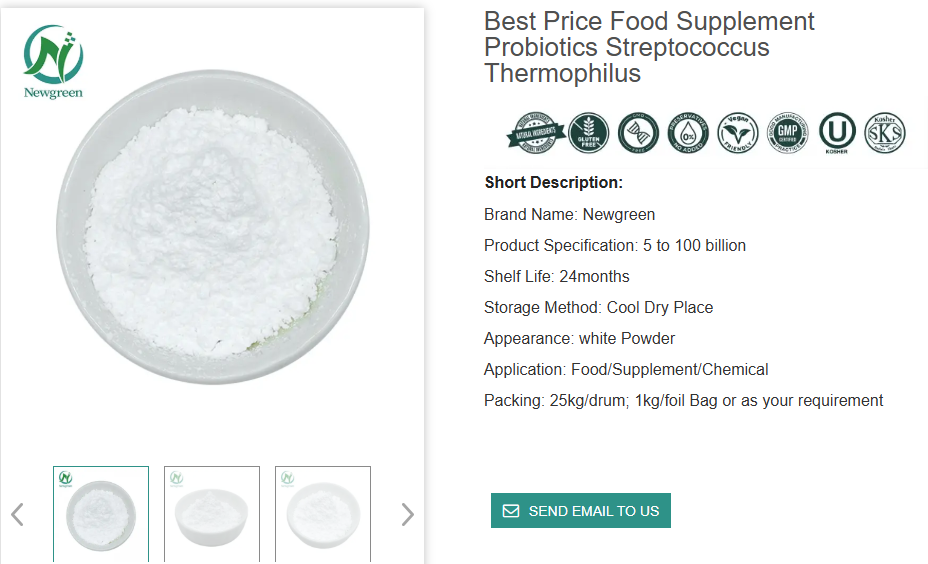Click the SKS Kosher badge
928x564 pixels.
coord(885,133)
